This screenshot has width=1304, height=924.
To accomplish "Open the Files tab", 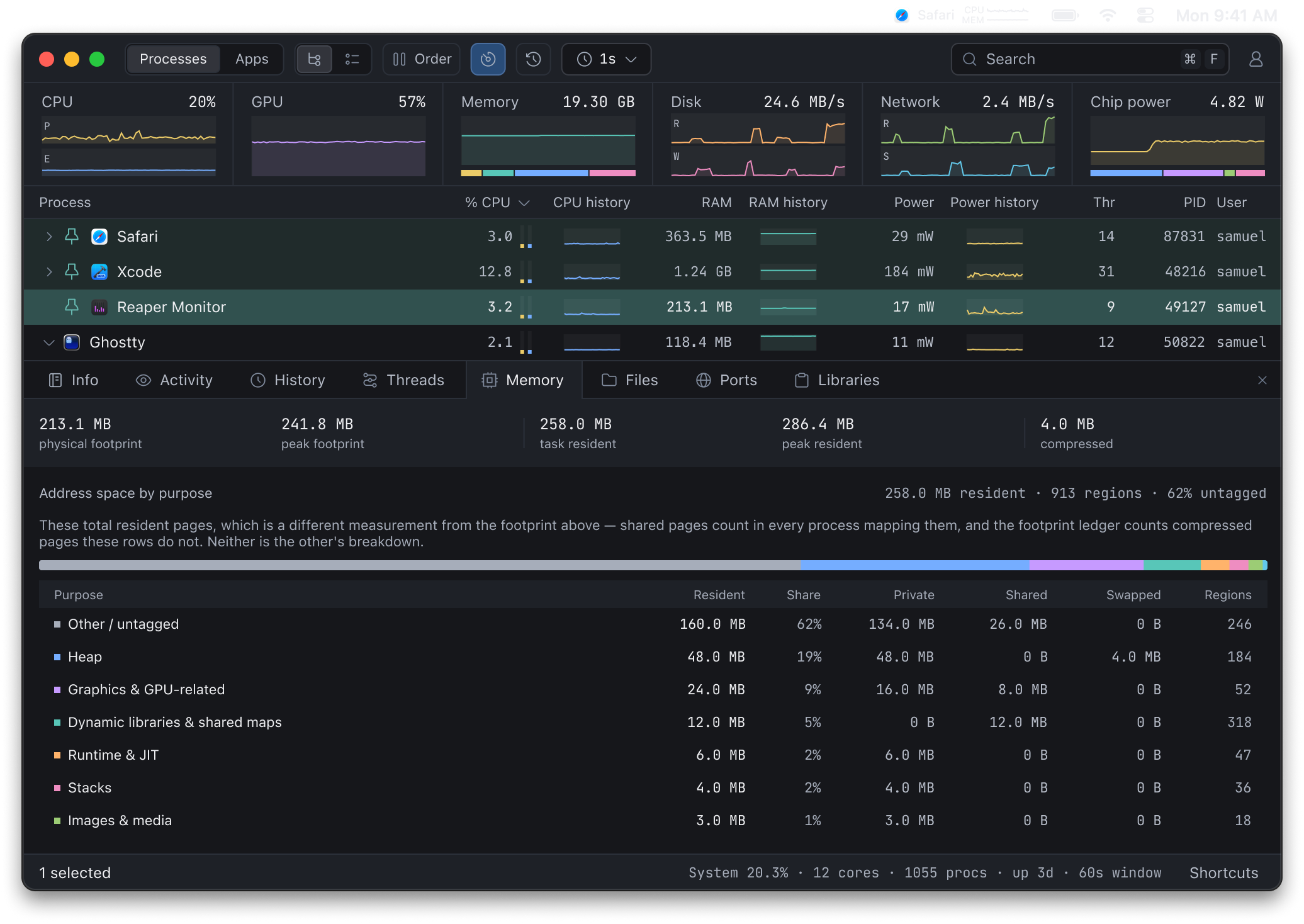I will pos(630,380).
